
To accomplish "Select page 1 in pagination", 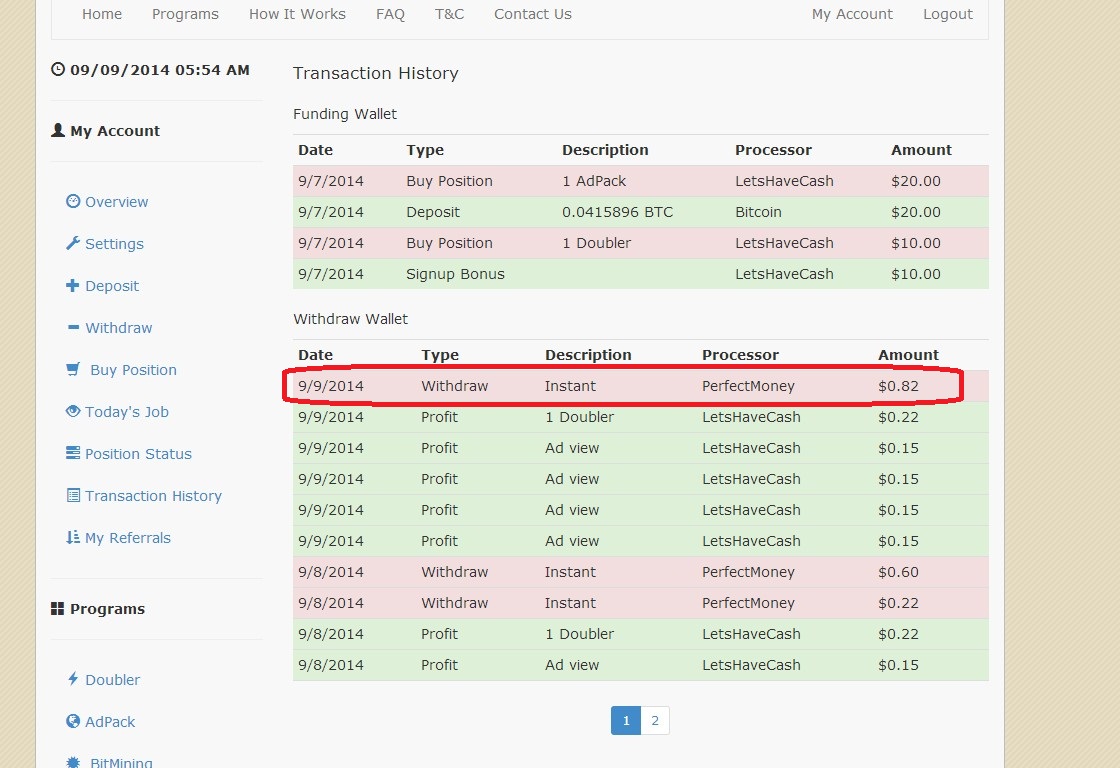I will click(x=626, y=720).
